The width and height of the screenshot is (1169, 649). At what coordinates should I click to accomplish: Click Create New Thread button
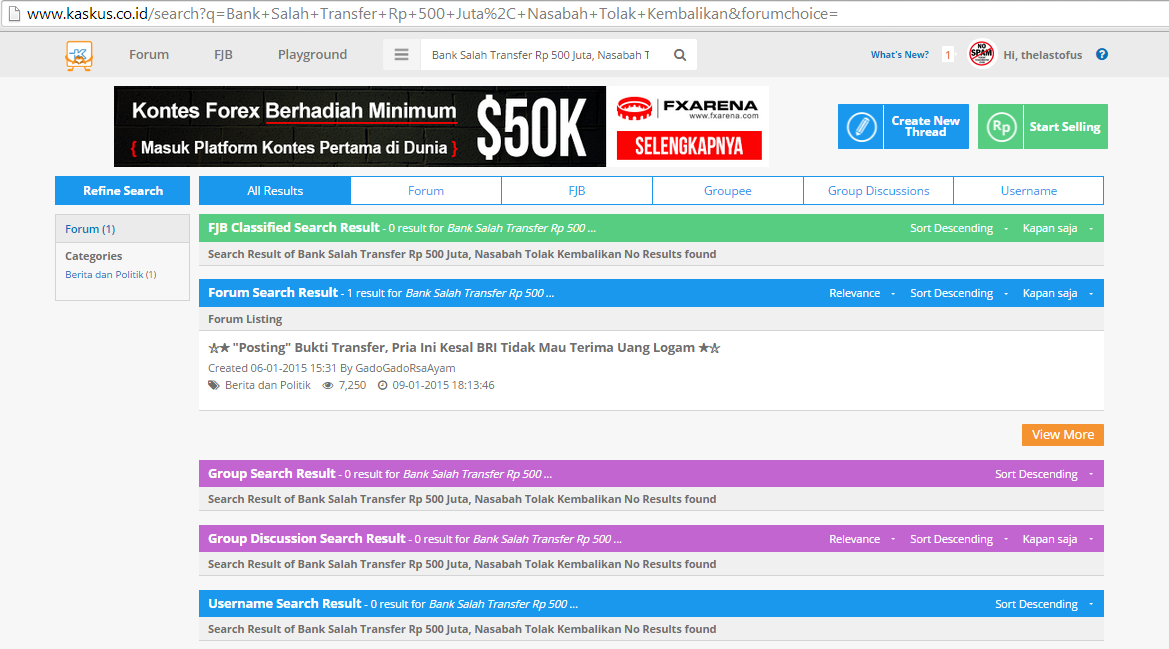904,126
